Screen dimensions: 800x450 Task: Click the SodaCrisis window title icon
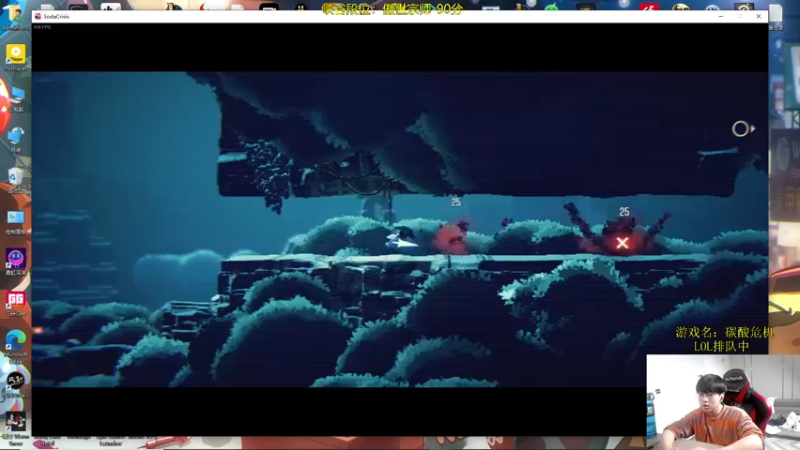pos(37,16)
